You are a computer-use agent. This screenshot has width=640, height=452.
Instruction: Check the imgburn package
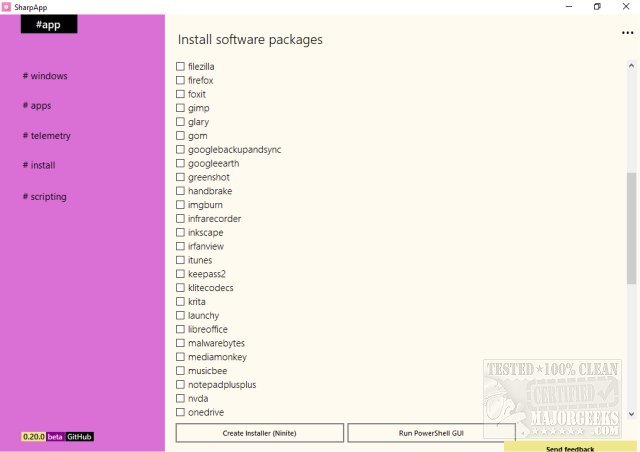point(180,205)
